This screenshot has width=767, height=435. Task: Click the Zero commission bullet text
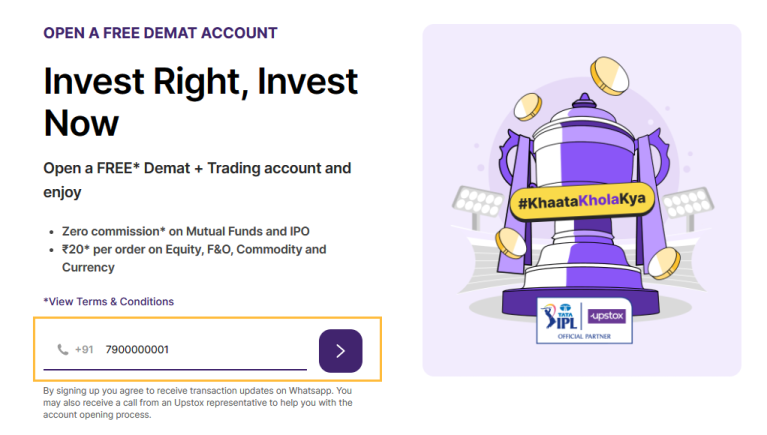(x=186, y=231)
